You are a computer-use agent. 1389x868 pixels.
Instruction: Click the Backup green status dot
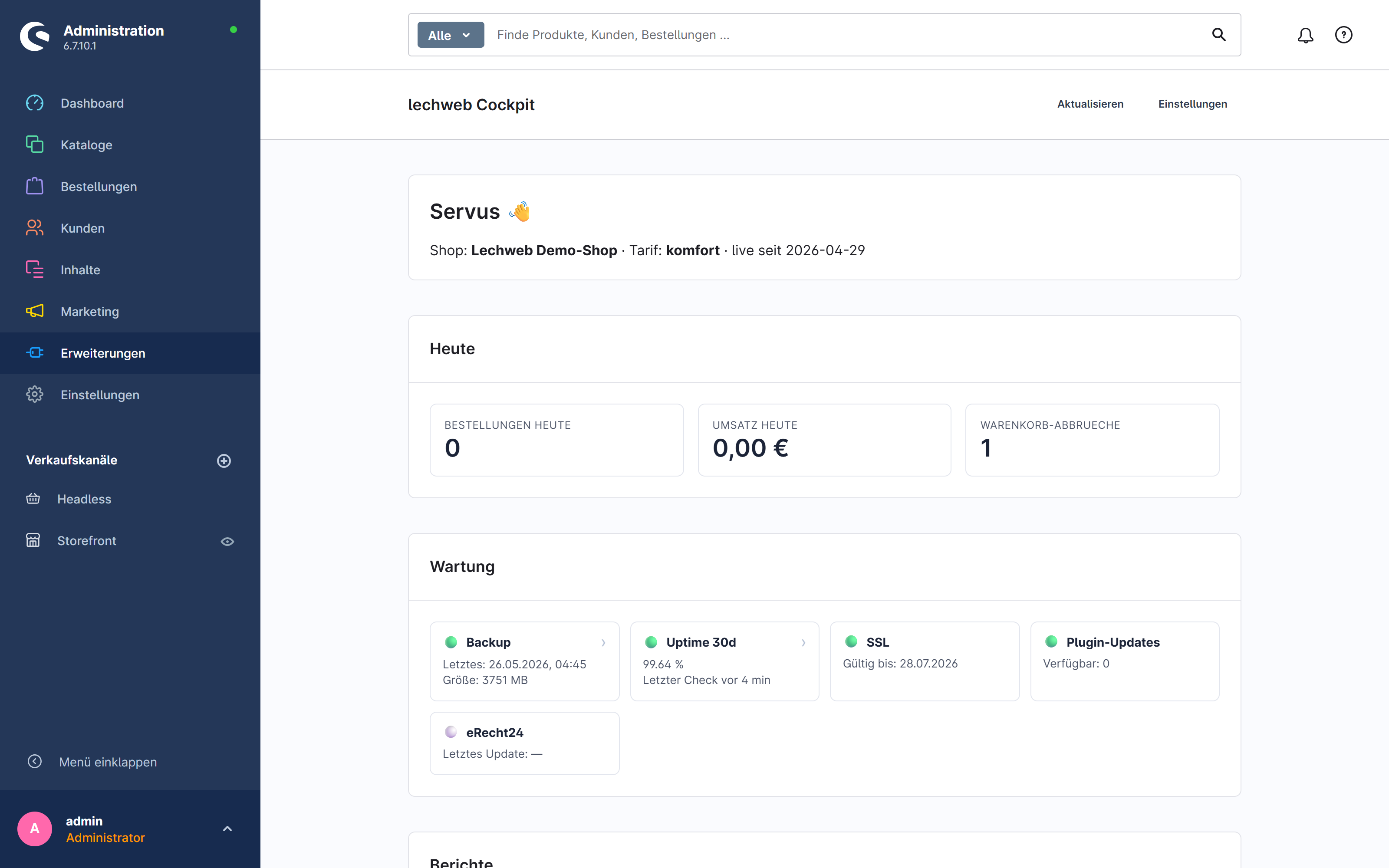click(451, 642)
